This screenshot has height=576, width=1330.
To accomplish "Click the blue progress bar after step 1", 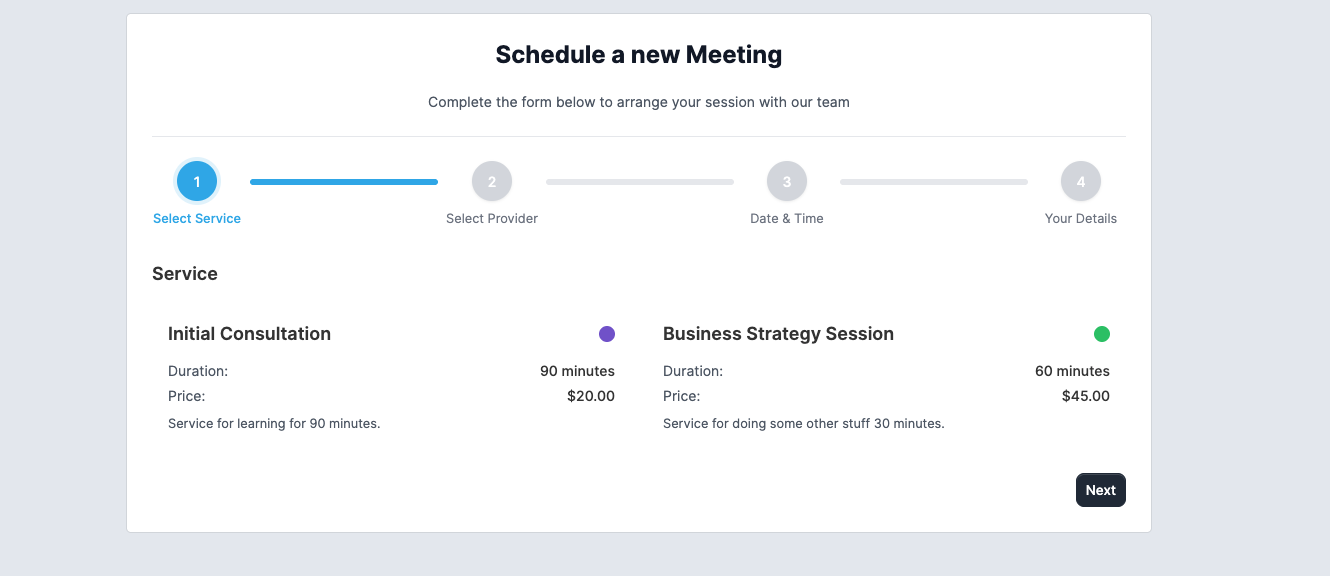I will 344,182.
